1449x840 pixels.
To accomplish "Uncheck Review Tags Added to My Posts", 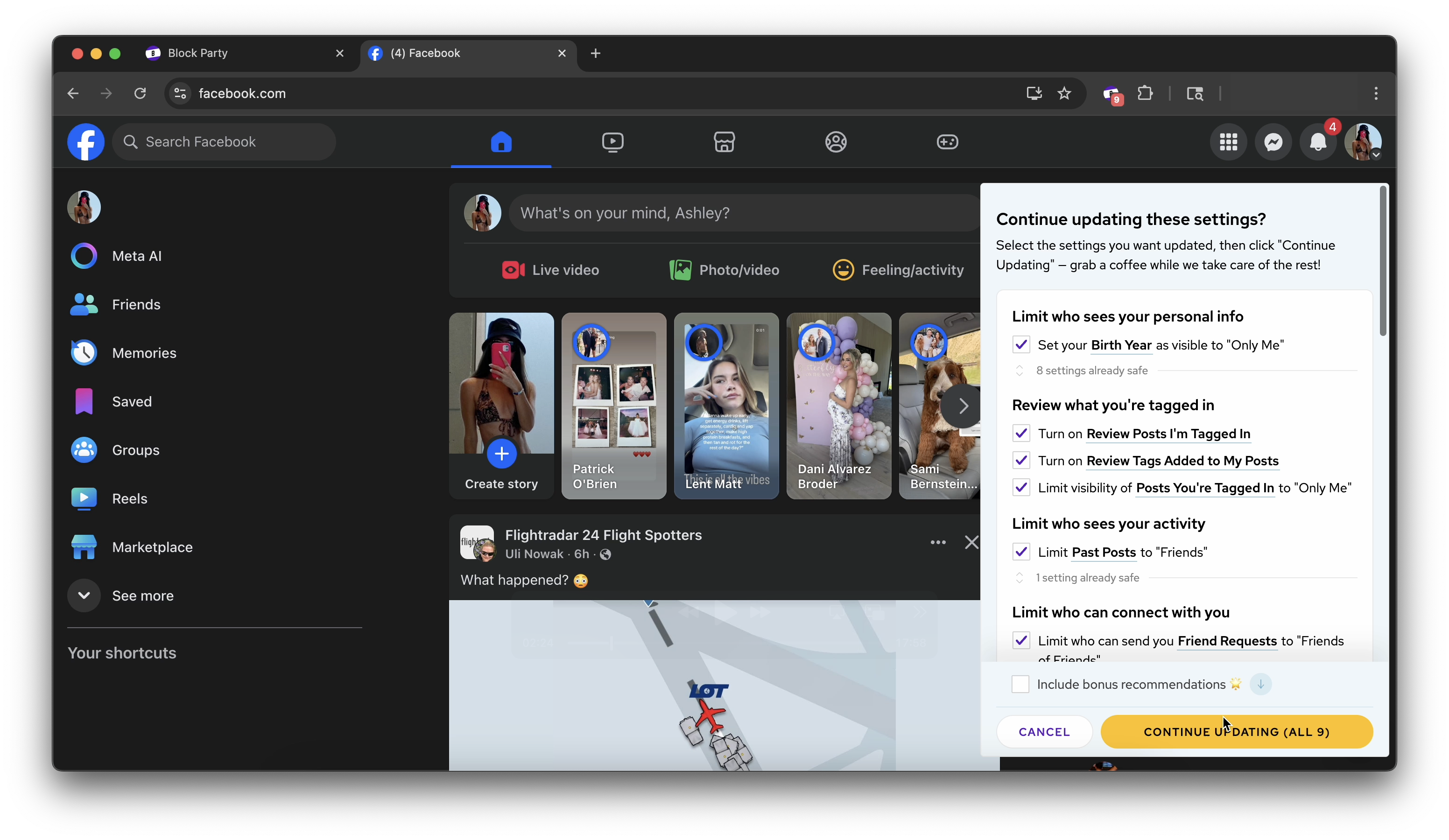I will pos(1020,460).
